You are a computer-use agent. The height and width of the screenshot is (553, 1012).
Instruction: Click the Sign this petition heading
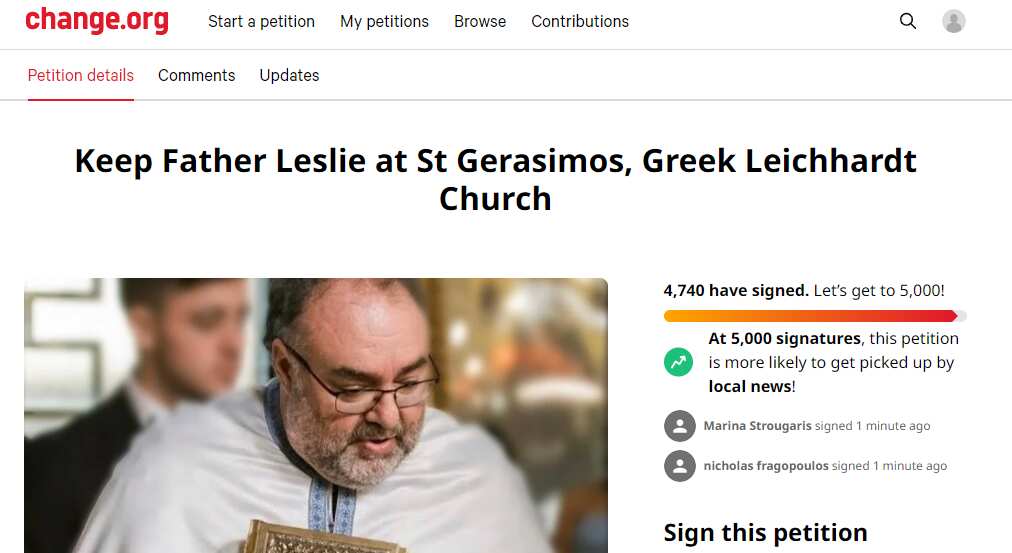click(765, 533)
